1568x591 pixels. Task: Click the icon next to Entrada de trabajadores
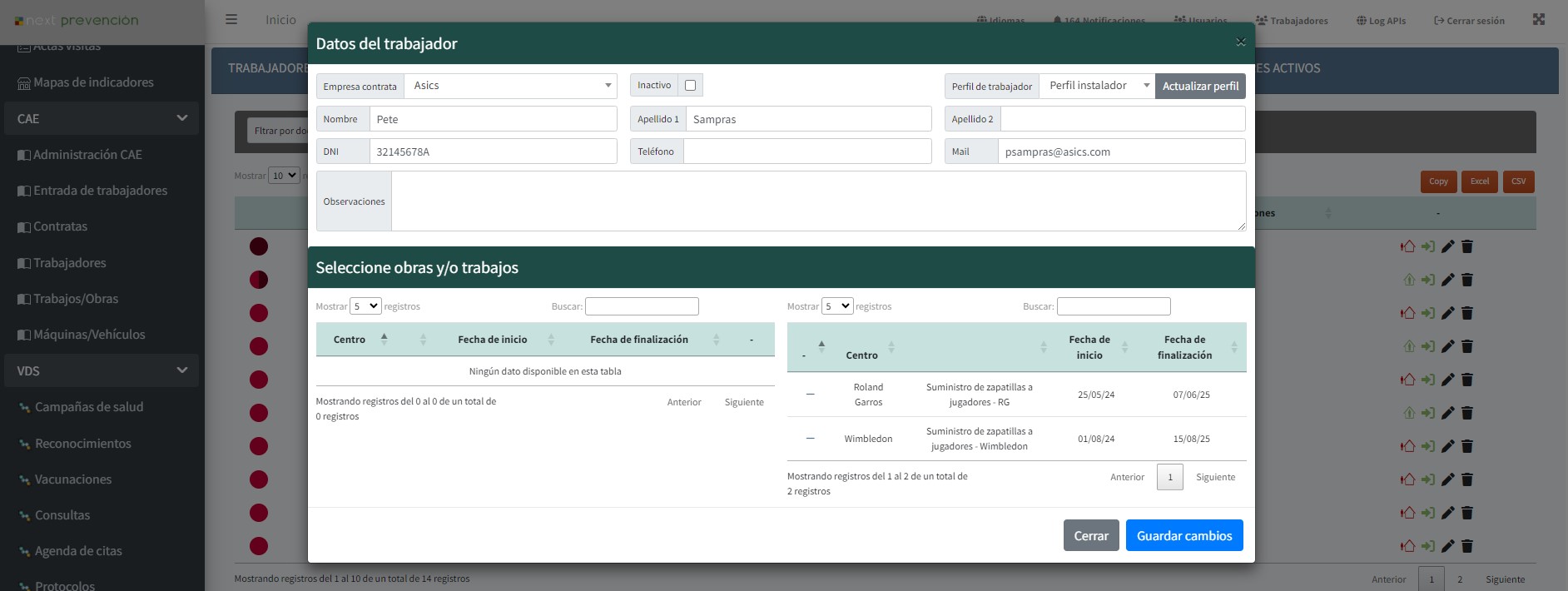pos(24,191)
